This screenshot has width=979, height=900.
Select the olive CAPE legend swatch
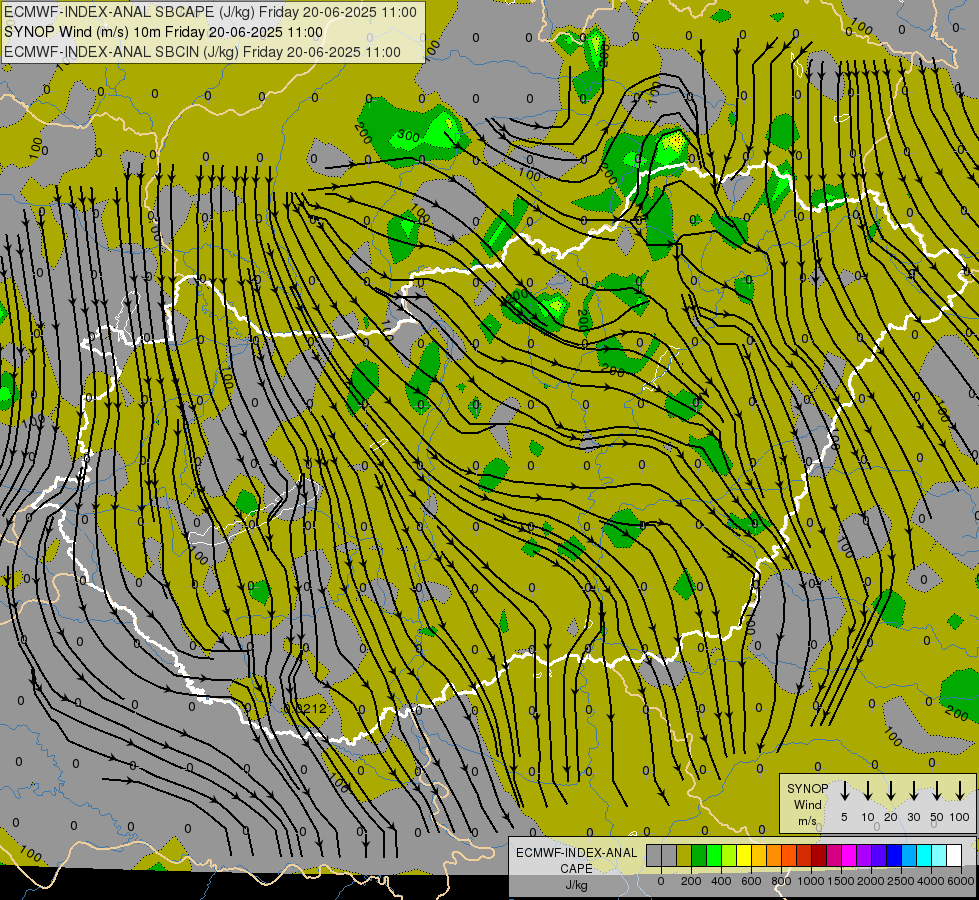click(x=684, y=855)
